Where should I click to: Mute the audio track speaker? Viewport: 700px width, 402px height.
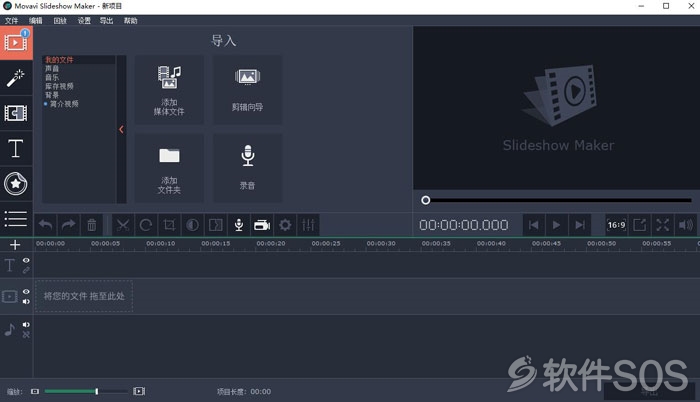point(26,325)
